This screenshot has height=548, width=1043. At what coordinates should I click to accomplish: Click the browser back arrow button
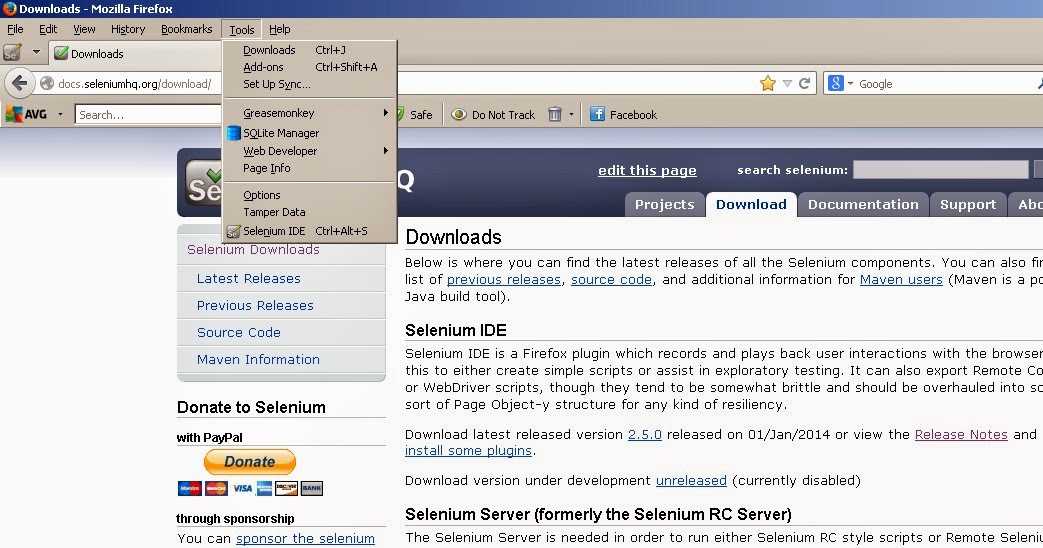click(19, 83)
